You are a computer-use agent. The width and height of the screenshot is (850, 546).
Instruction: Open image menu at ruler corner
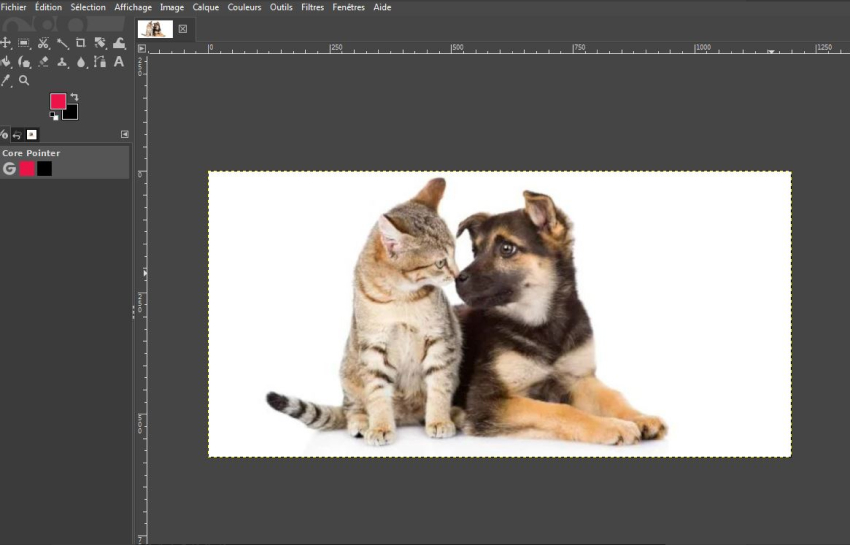pos(141,47)
